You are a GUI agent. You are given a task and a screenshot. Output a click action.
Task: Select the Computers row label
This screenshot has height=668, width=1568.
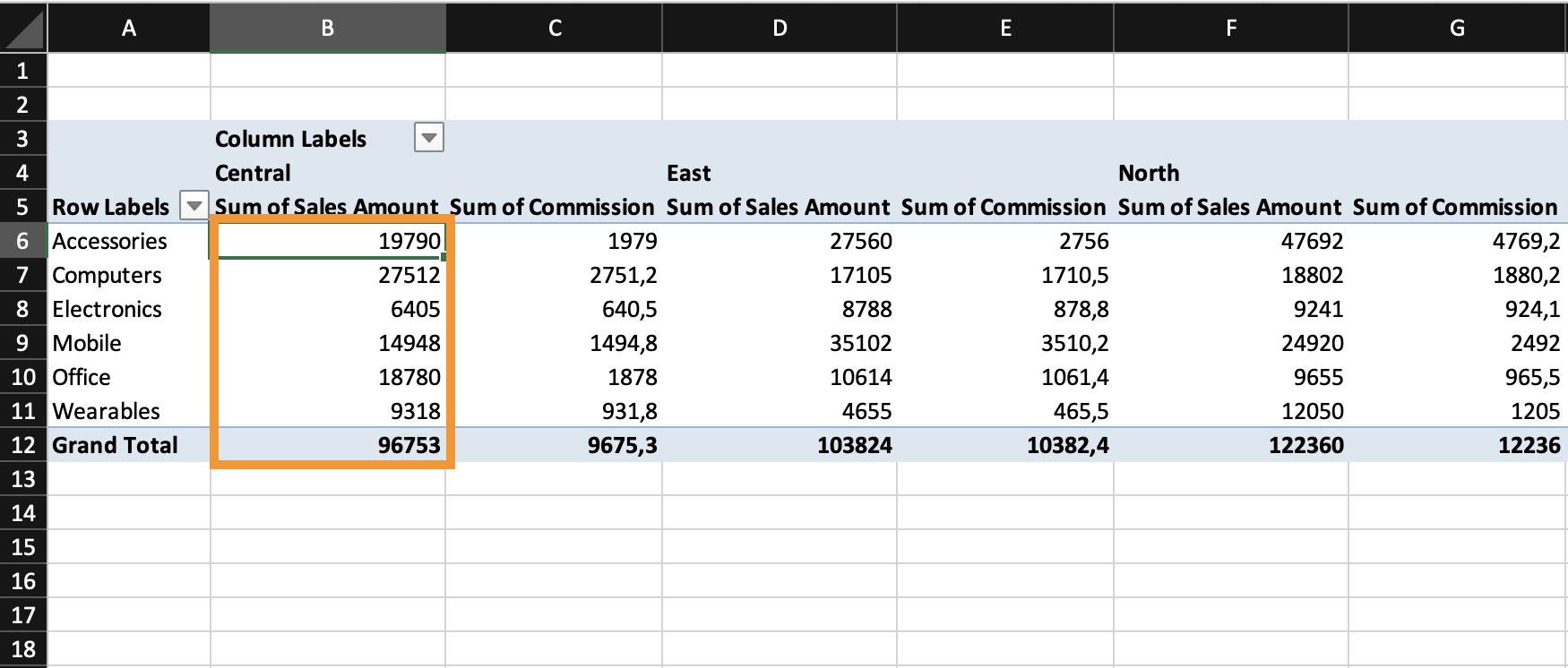(107, 275)
